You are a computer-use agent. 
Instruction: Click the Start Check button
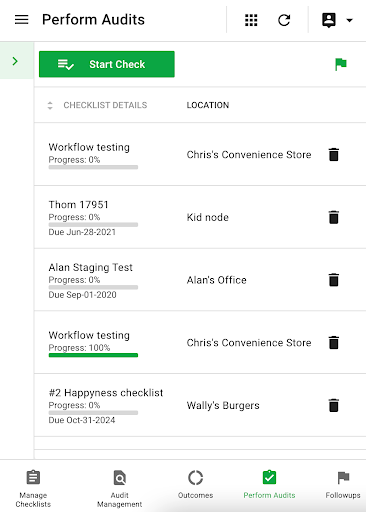tap(107, 64)
